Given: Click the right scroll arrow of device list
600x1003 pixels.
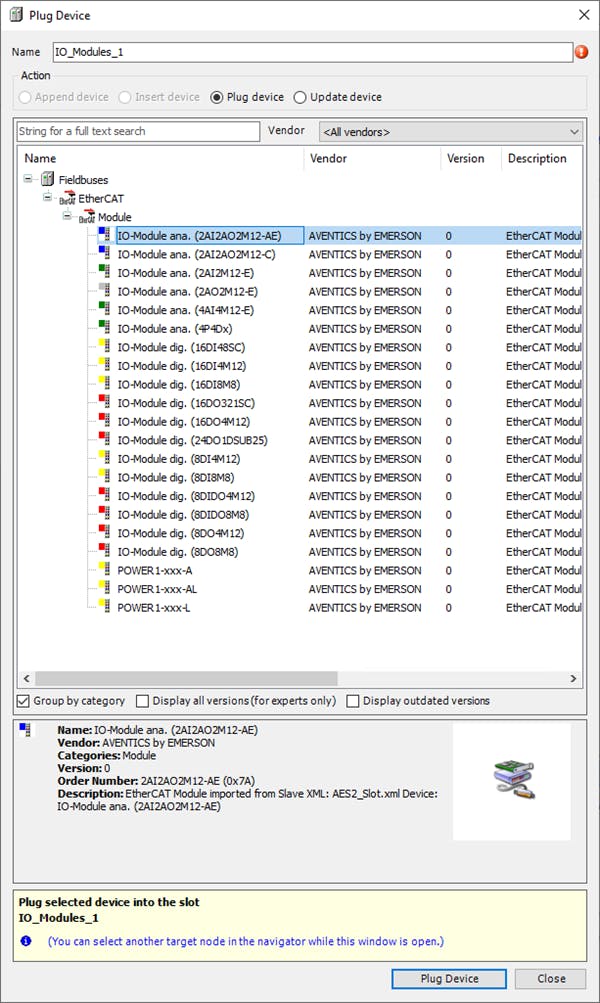Looking at the screenshot, I should point(573,678).
